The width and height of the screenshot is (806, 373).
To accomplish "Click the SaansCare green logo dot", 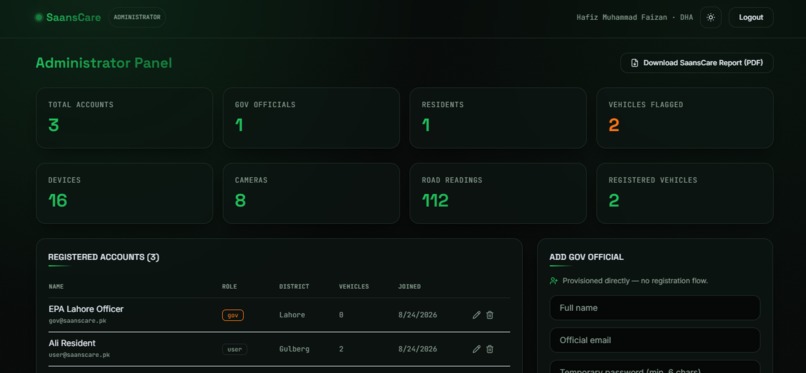I will coord(39,17).
